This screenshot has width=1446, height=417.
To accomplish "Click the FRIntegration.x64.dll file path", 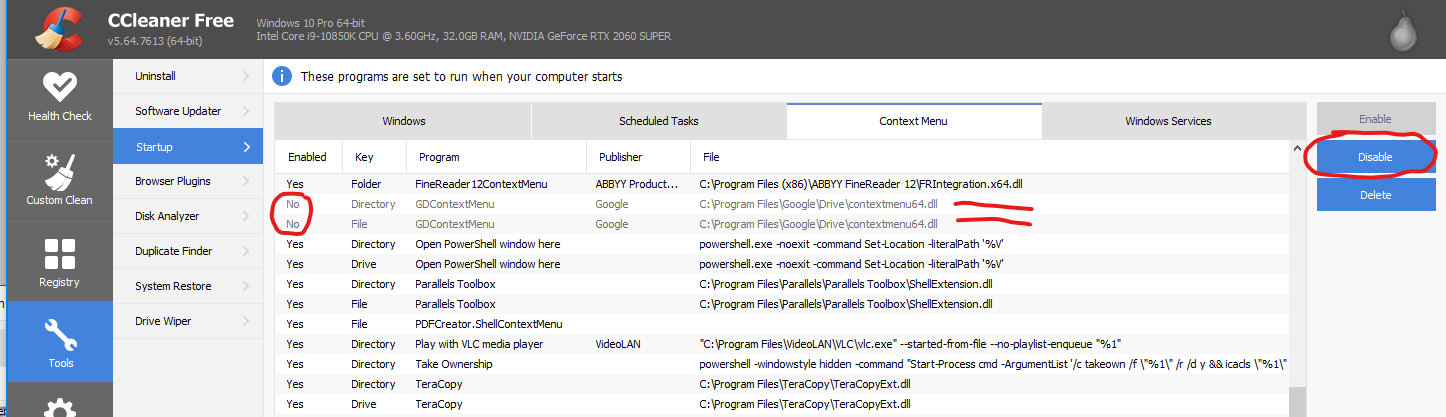I will click(860, 184).
